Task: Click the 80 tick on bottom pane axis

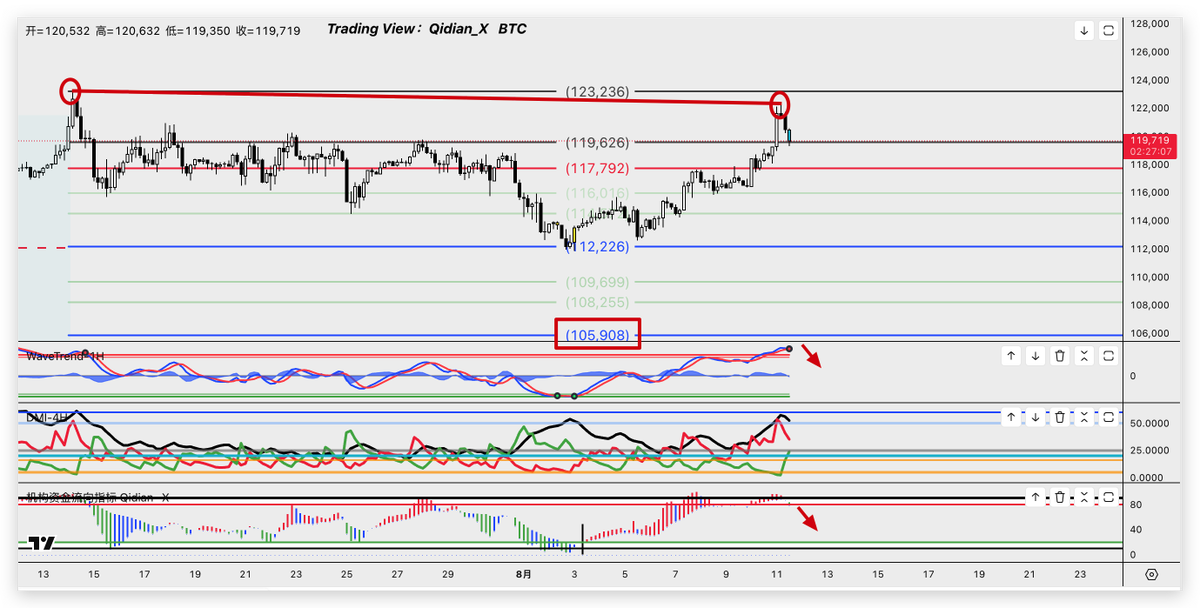Action: (x=1136, y=505)
